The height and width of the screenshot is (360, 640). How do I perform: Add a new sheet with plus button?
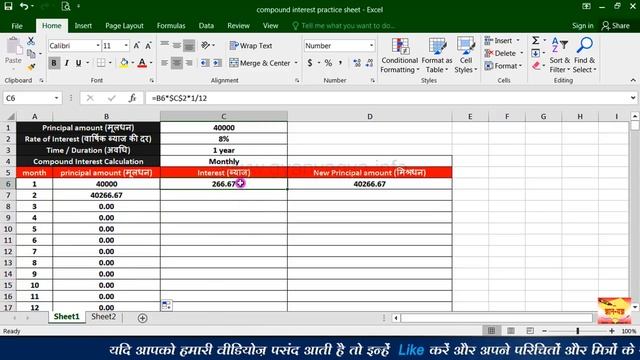point(142,318)
